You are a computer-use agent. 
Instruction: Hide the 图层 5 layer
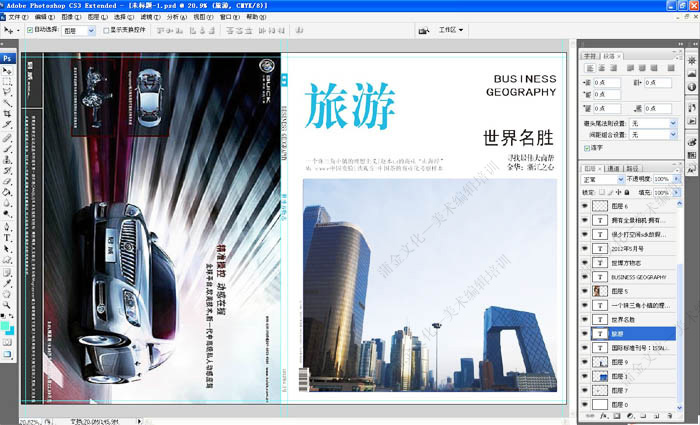tap(584, 291)
